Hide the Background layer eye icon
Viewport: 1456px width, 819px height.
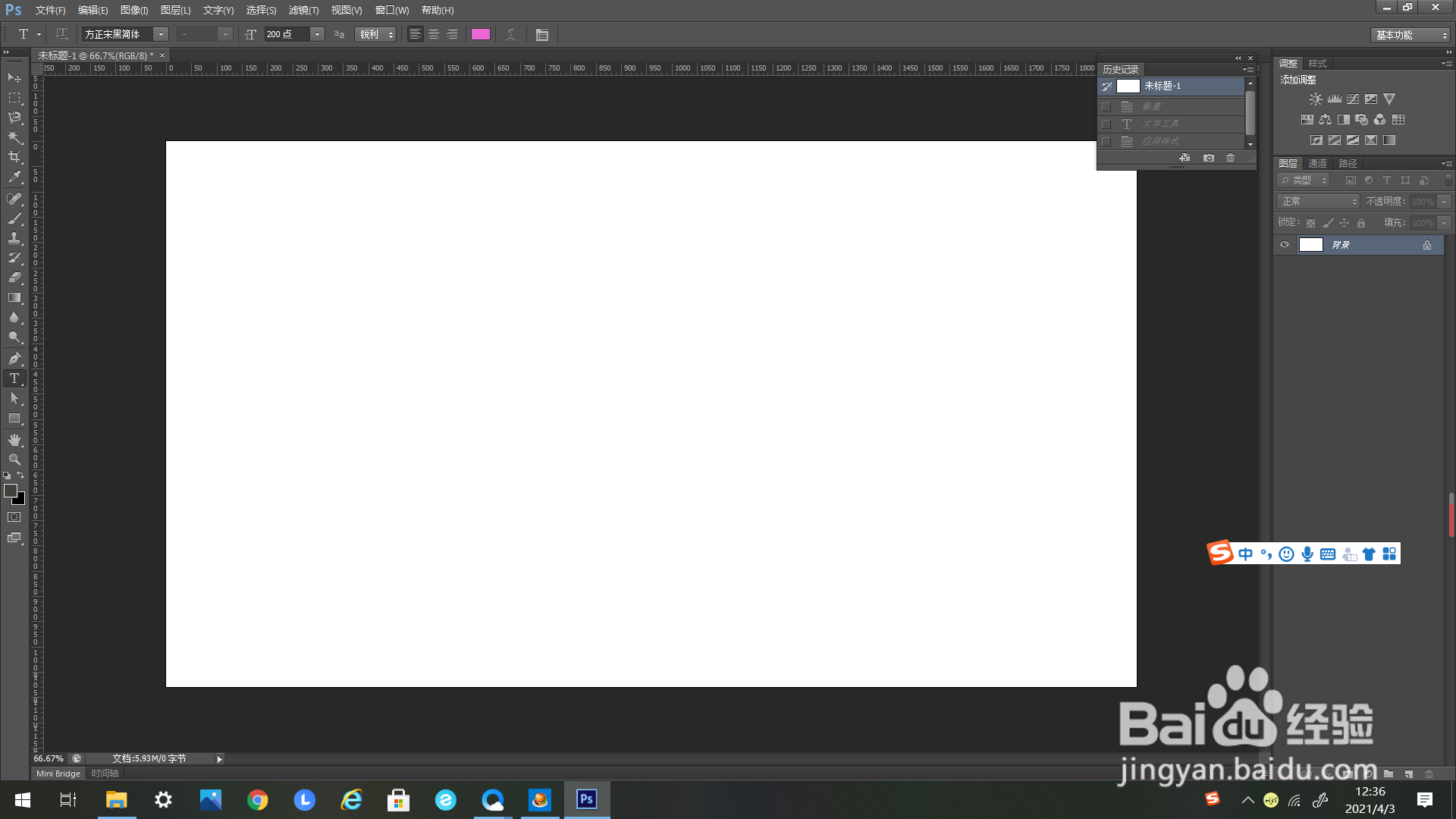pyautogui.click(x=1285, y=245)
